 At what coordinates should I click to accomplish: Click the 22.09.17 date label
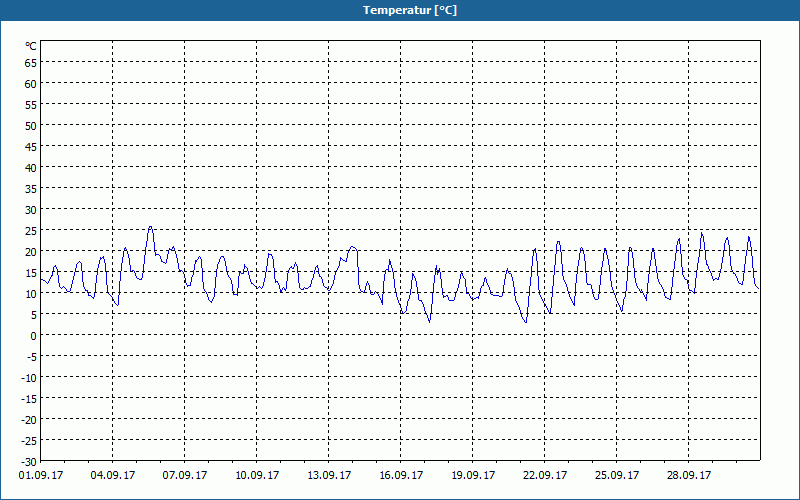545,475
